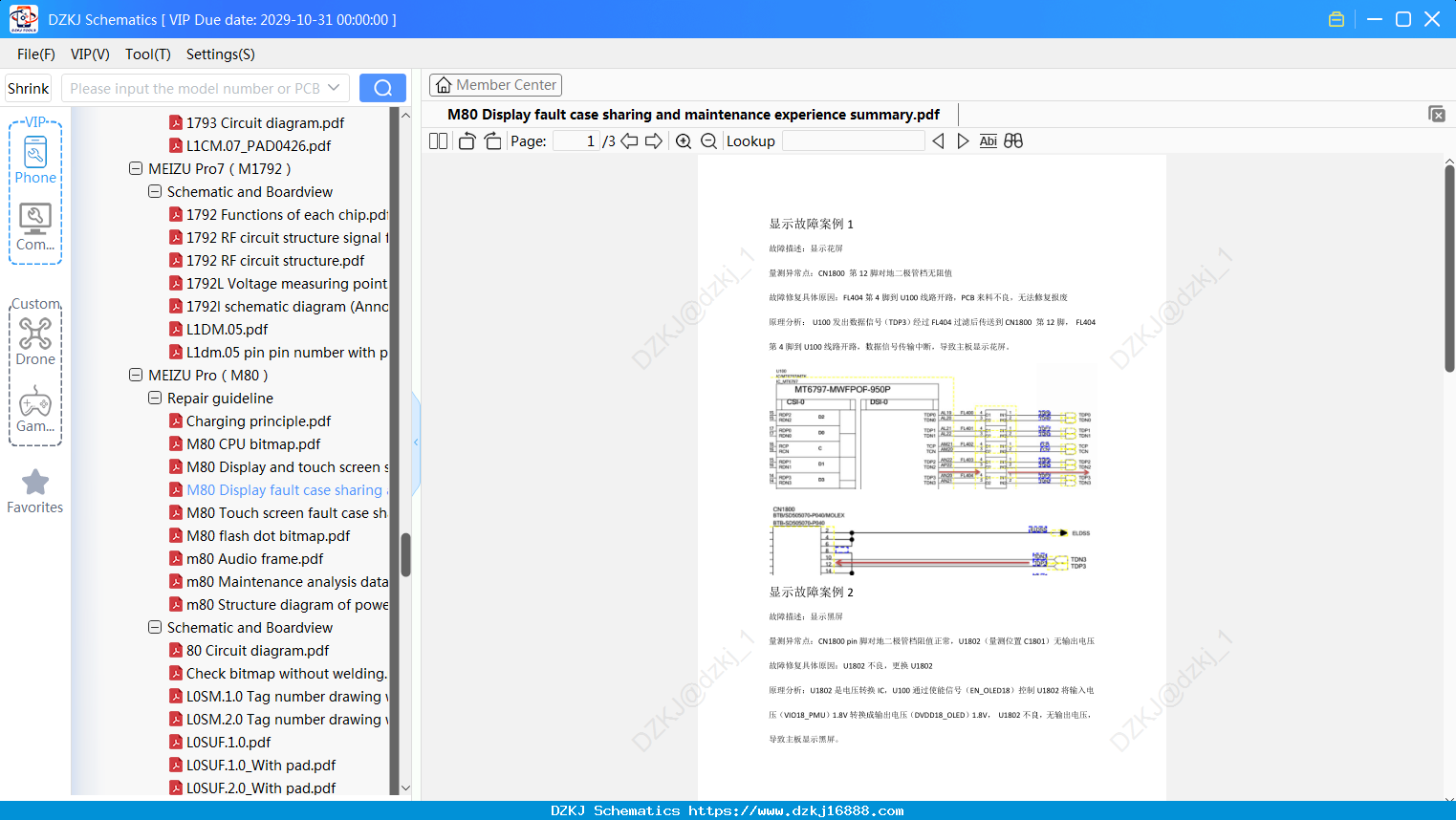Zoom in on the PDF
Image resolution: width=1456 pixels, height=820 pixels.
pos(684,141)
